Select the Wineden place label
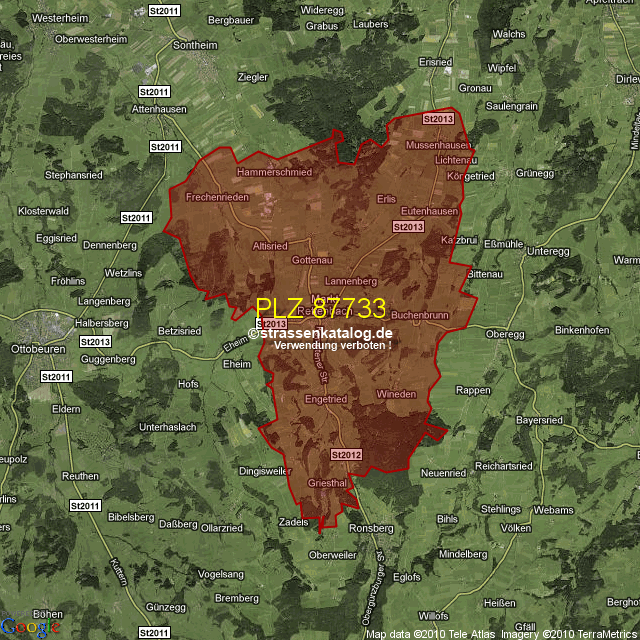The width and height of the screenshot is (640, 640). click(396, 395)
